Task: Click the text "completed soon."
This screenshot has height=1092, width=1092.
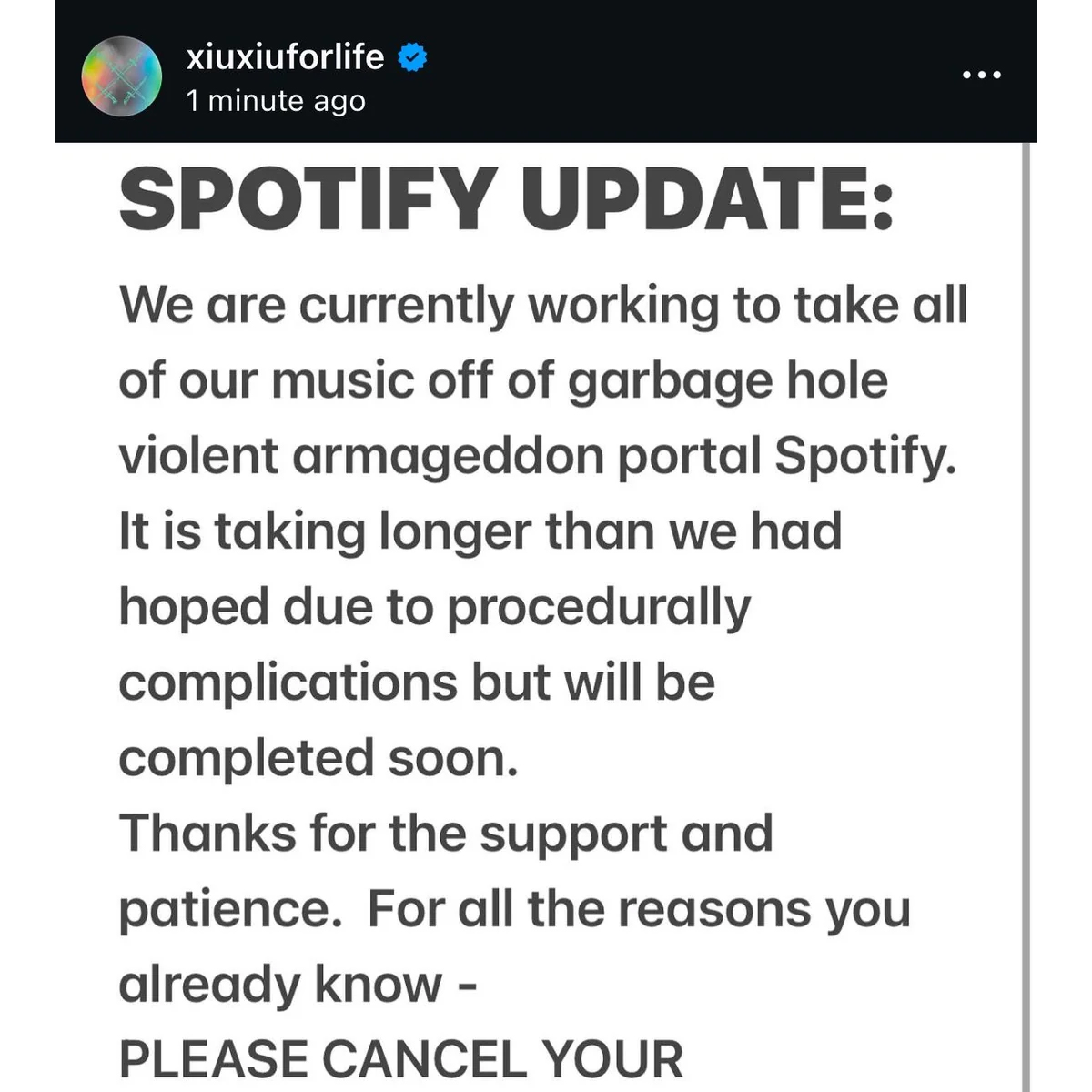Action: point(318,758)
